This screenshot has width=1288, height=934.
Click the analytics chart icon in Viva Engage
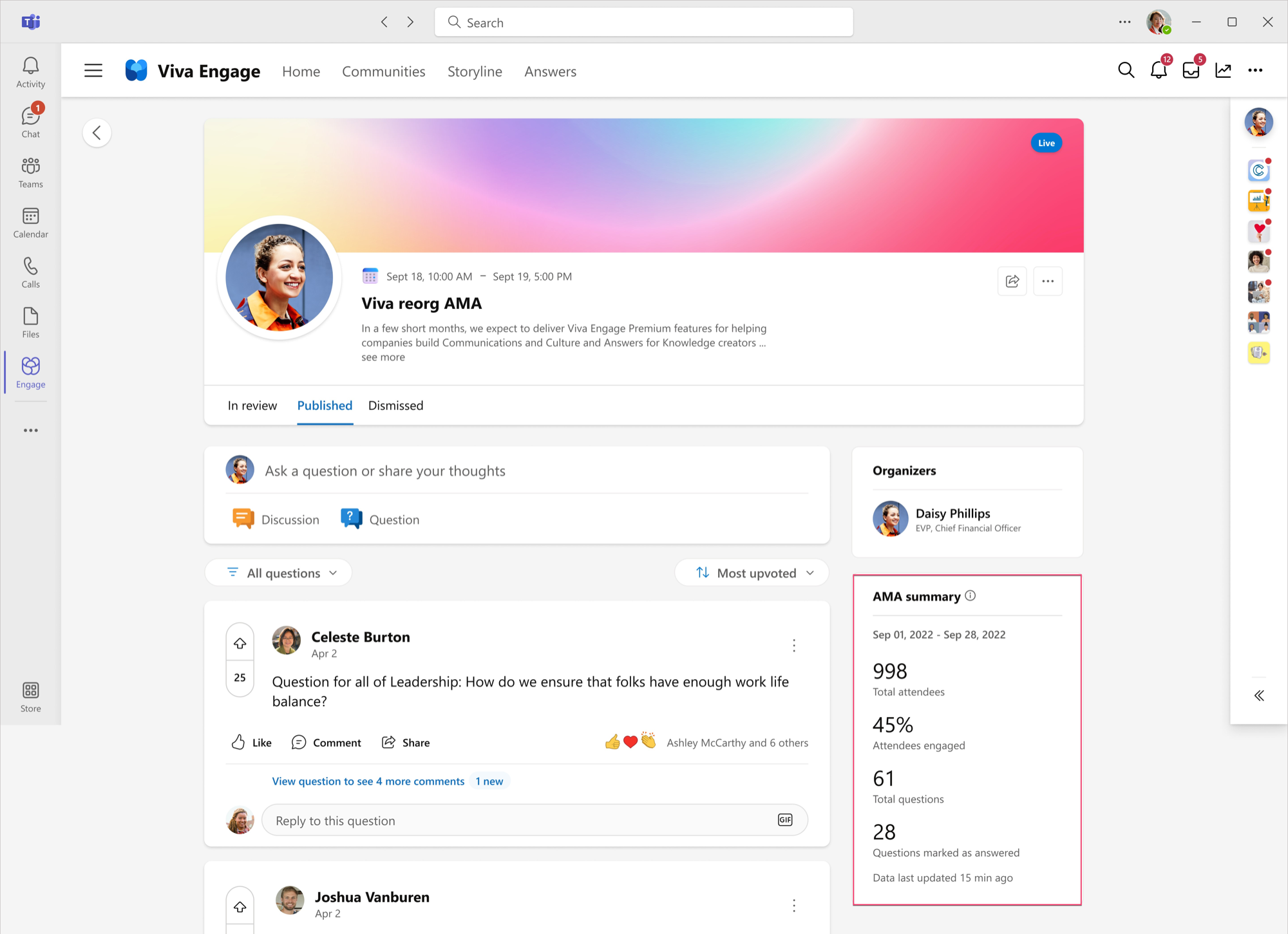click(1225, 71)
